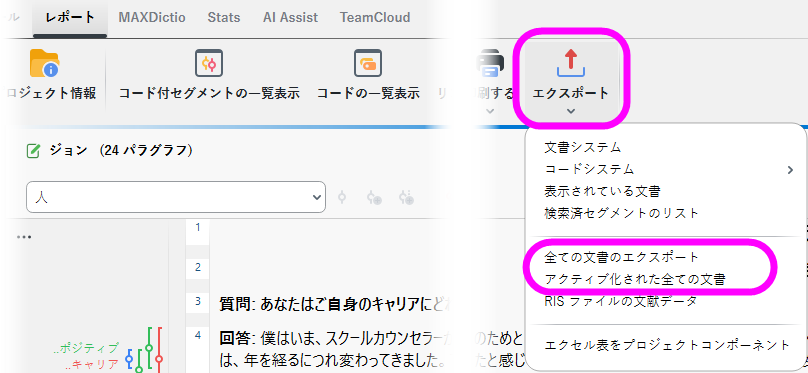Click the ..ポジティブ code label
Viewport: 808px width, 373px height.
(86, 348)
